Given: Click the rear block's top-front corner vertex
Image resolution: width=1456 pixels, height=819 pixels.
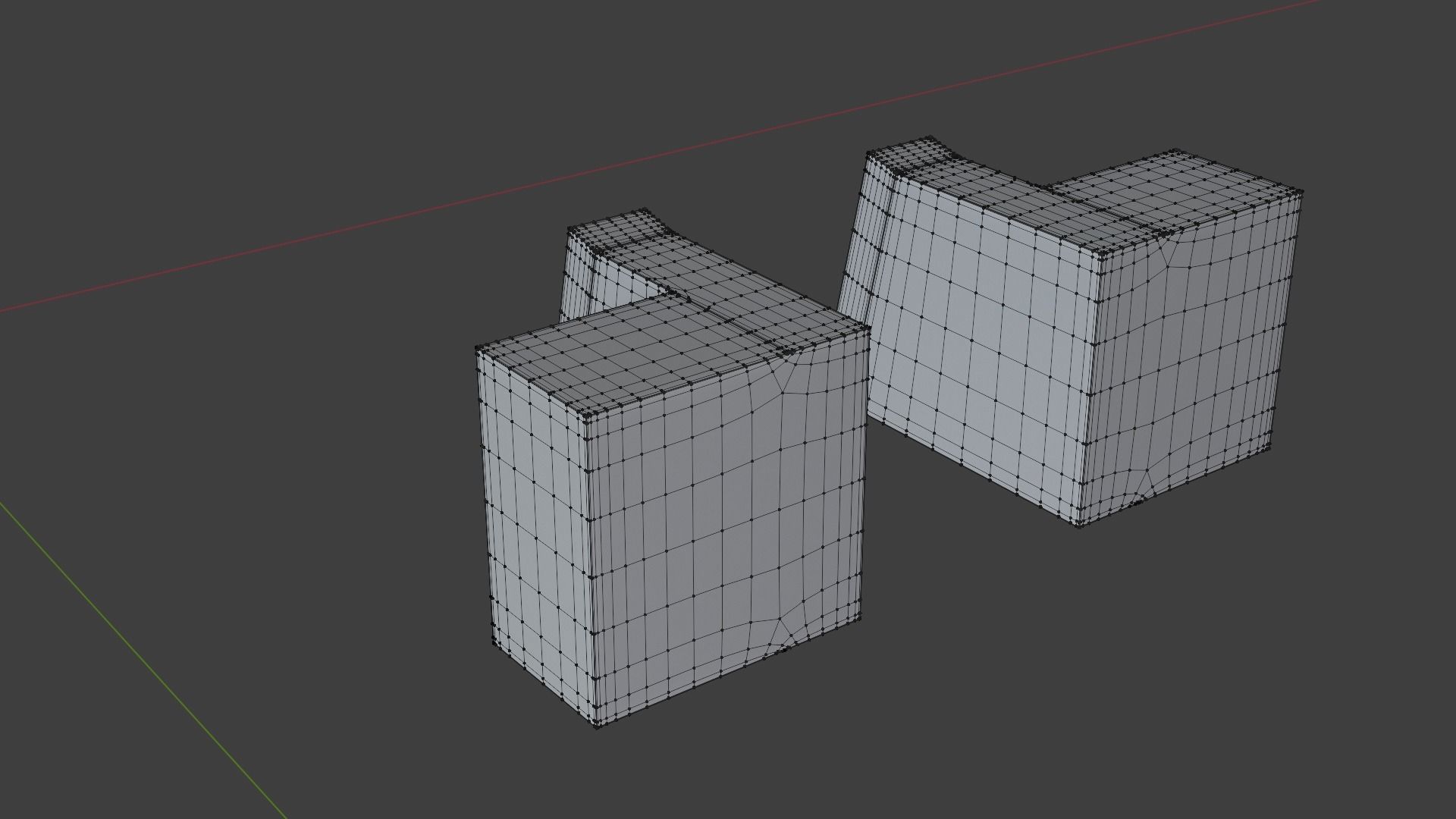Looking at the screenshot, I should (1100, 254).
